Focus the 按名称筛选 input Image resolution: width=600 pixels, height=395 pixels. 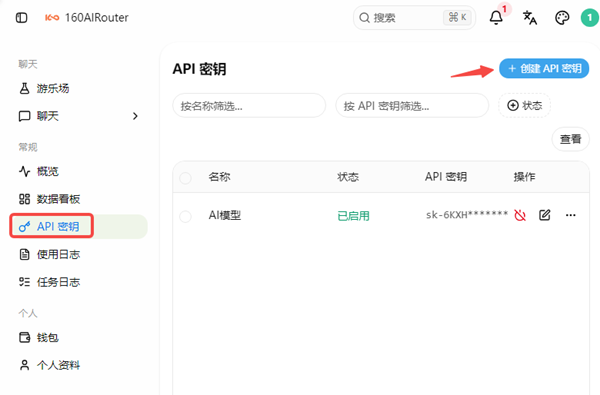click(249, 106)
